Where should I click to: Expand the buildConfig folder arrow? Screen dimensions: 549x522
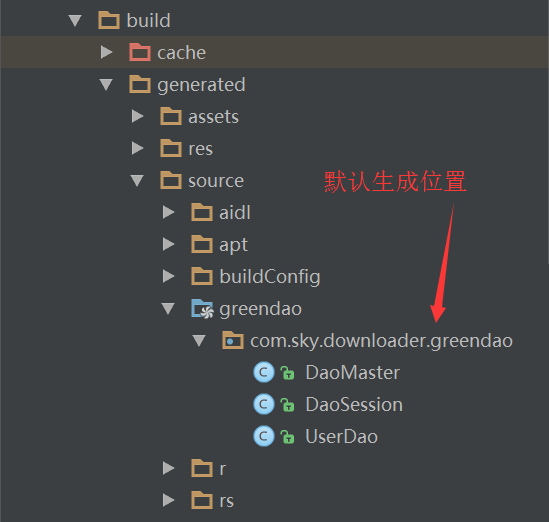pos(169,277)
